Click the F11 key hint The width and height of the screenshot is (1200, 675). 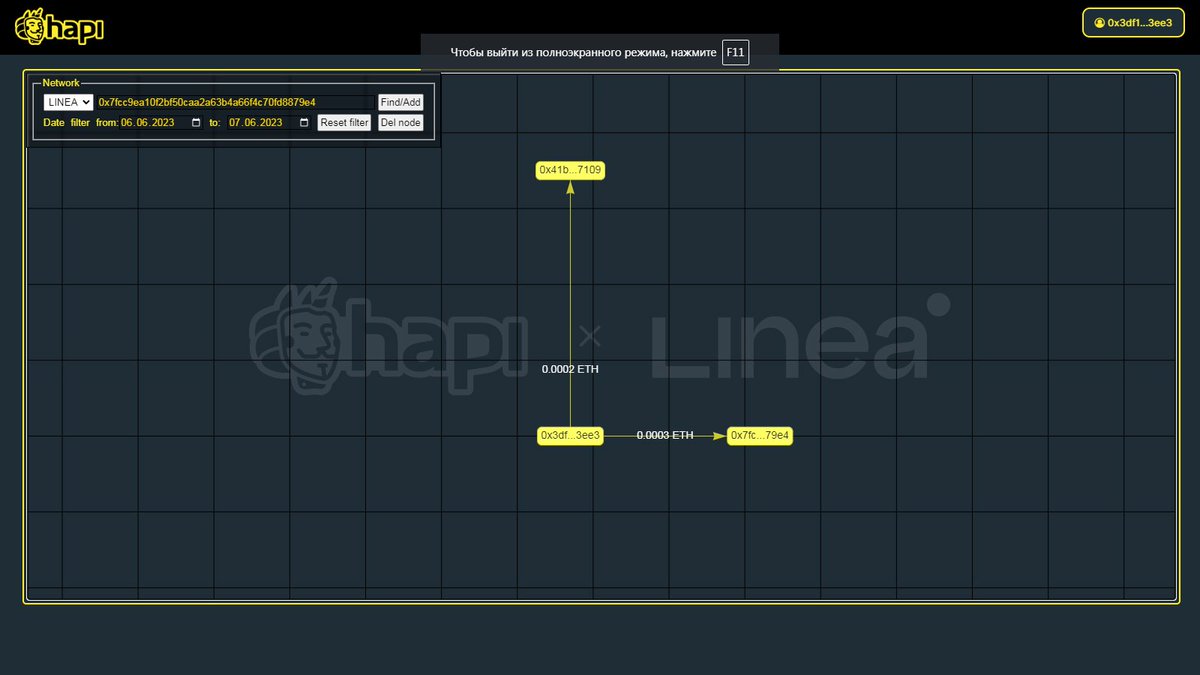coord(735,52)
